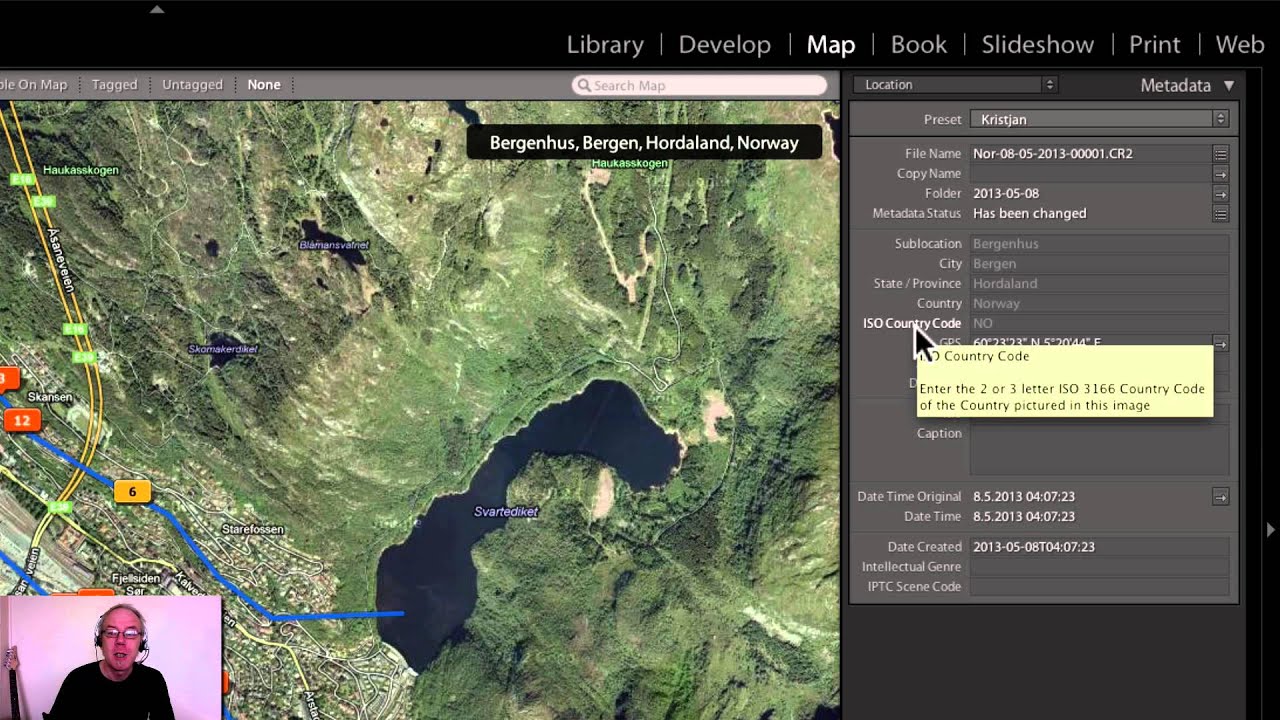The image size is (1280, 720).
Task: Click the Skansen label on map
Action: [50, 397]
